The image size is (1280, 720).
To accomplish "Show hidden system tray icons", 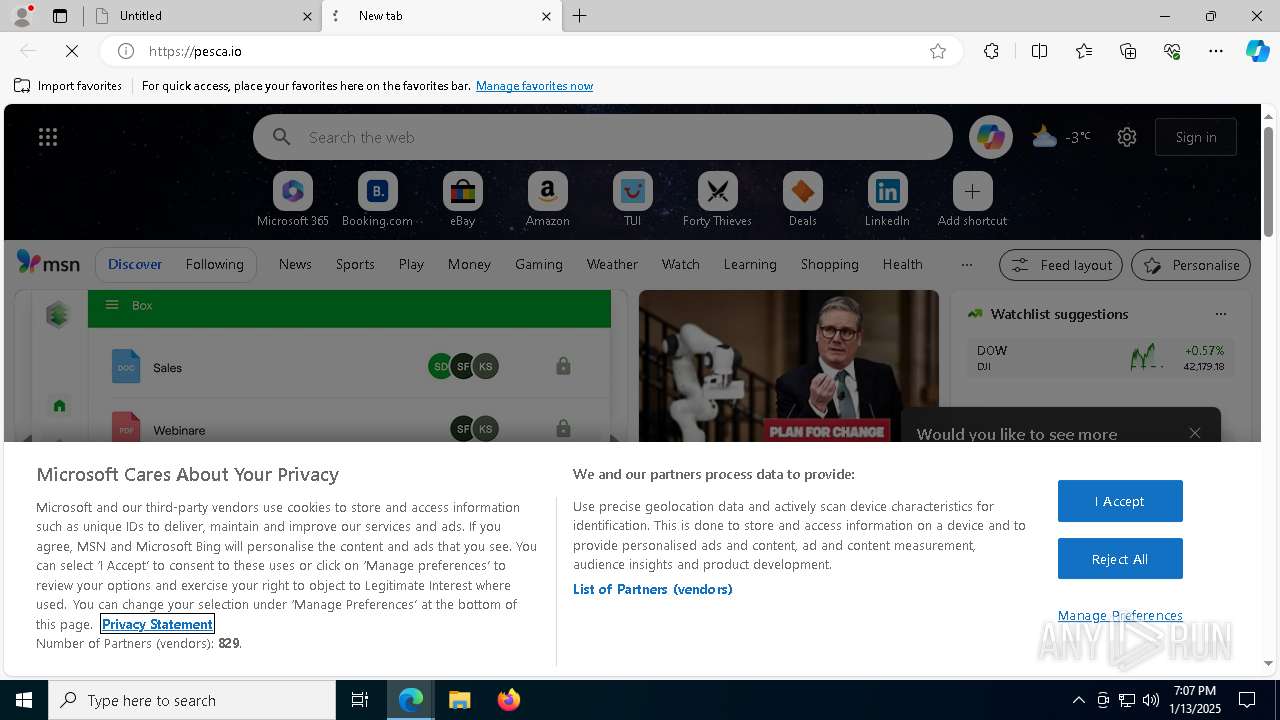I will pyautogui.click(x=1078, y=700).
